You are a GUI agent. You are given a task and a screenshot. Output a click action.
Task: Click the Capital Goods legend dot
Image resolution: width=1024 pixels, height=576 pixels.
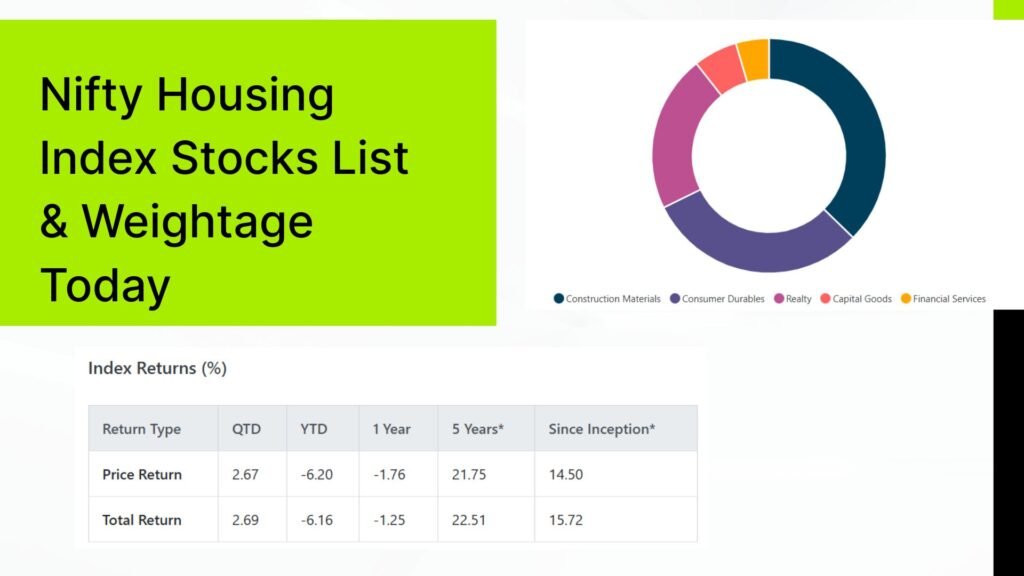pos(825,298)
